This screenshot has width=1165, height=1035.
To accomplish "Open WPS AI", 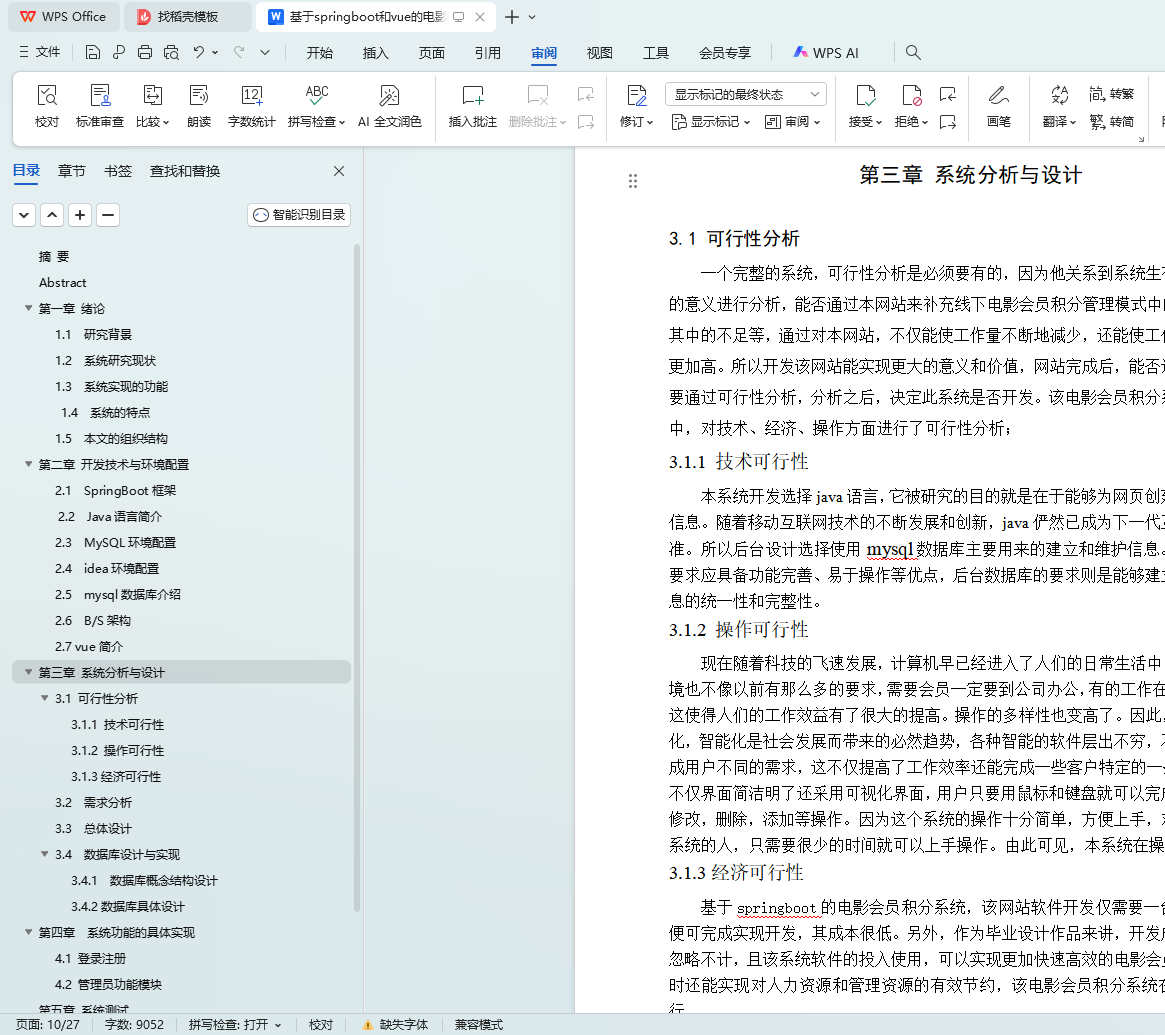I will click(825, 53).
